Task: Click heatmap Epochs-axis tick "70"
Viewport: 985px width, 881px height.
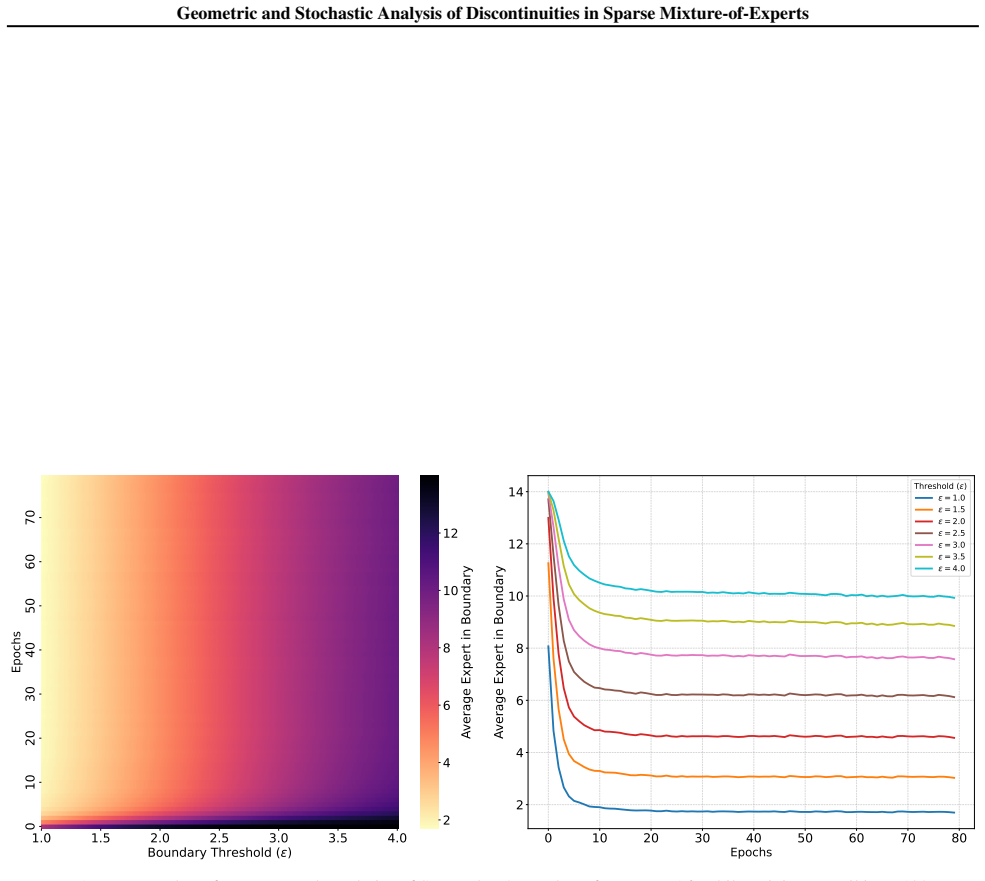Action: (30, 517)
